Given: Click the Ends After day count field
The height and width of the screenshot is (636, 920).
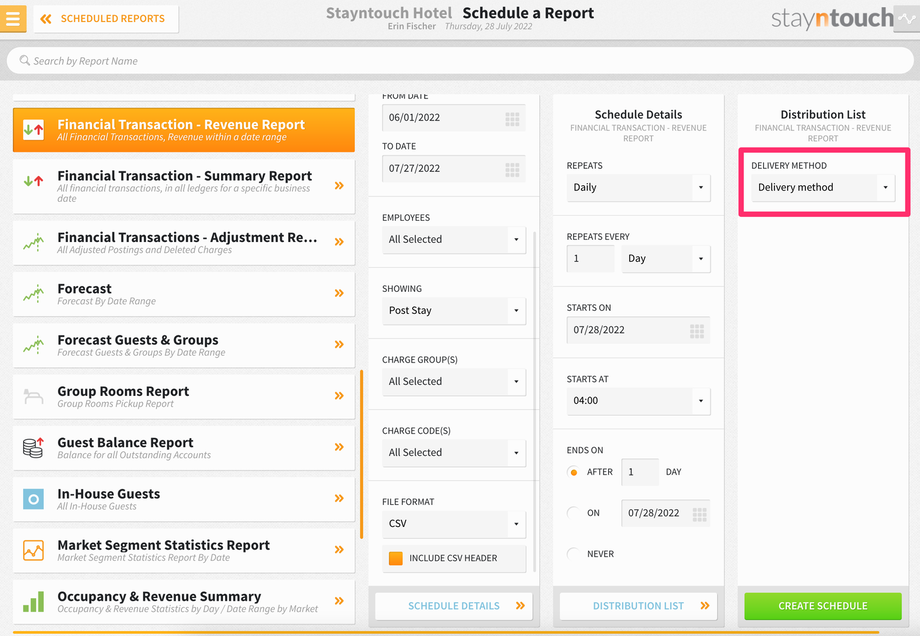Looking at the screenshot, I should [x=640, y=472].
